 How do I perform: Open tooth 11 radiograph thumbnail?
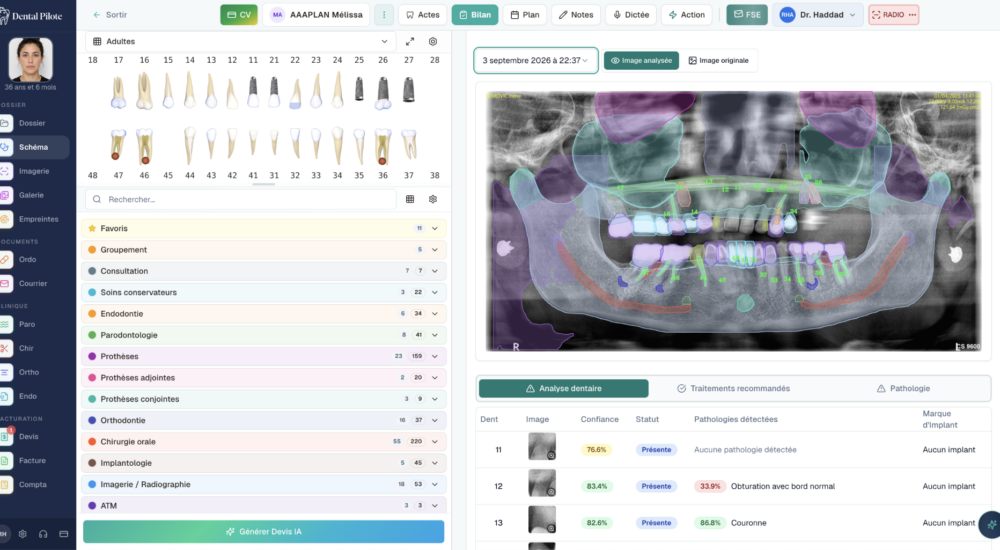542,447
